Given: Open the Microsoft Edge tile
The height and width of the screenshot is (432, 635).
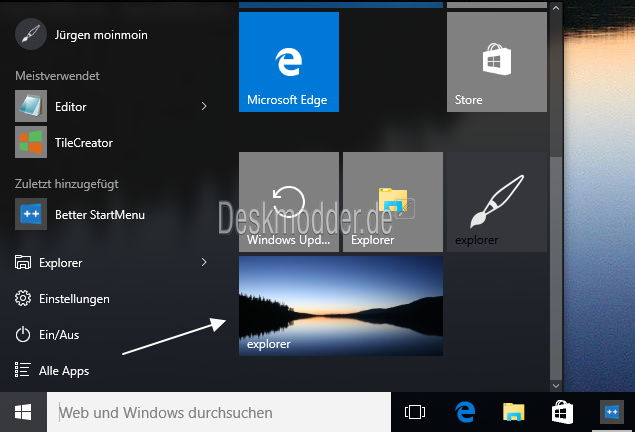Looking at the screenshot, I should coord(289,62).
